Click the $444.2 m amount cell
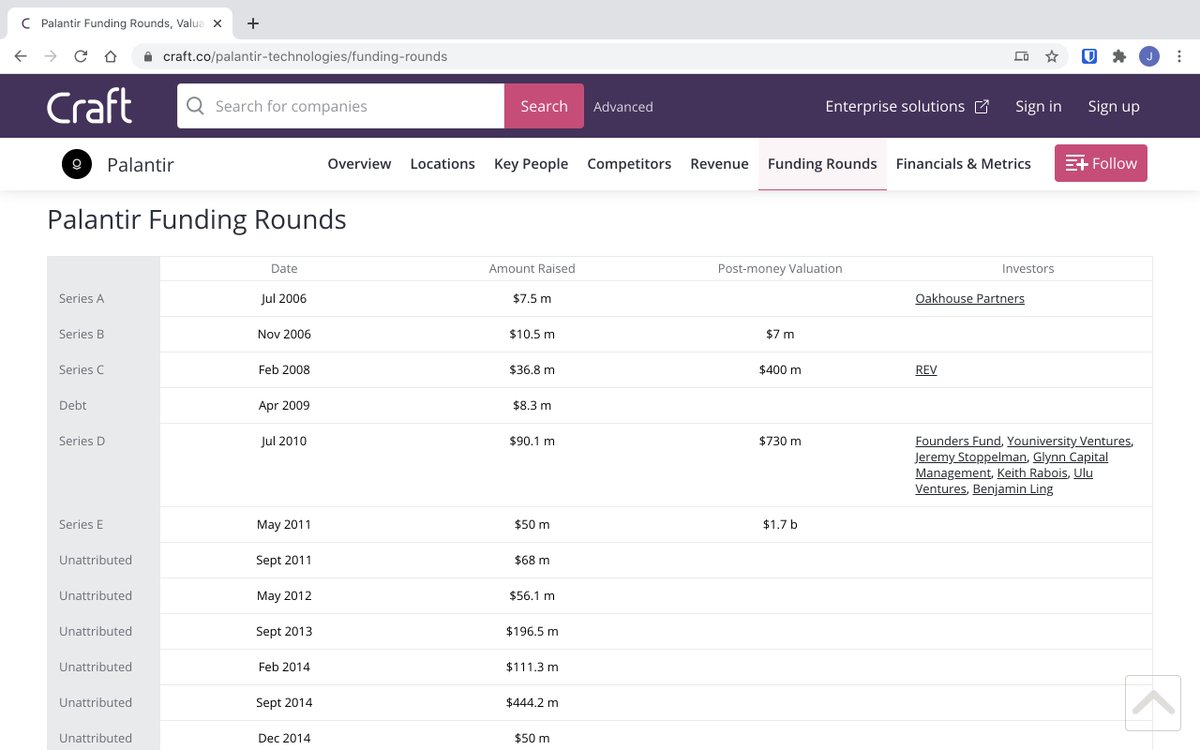 (x=532, y=702)
